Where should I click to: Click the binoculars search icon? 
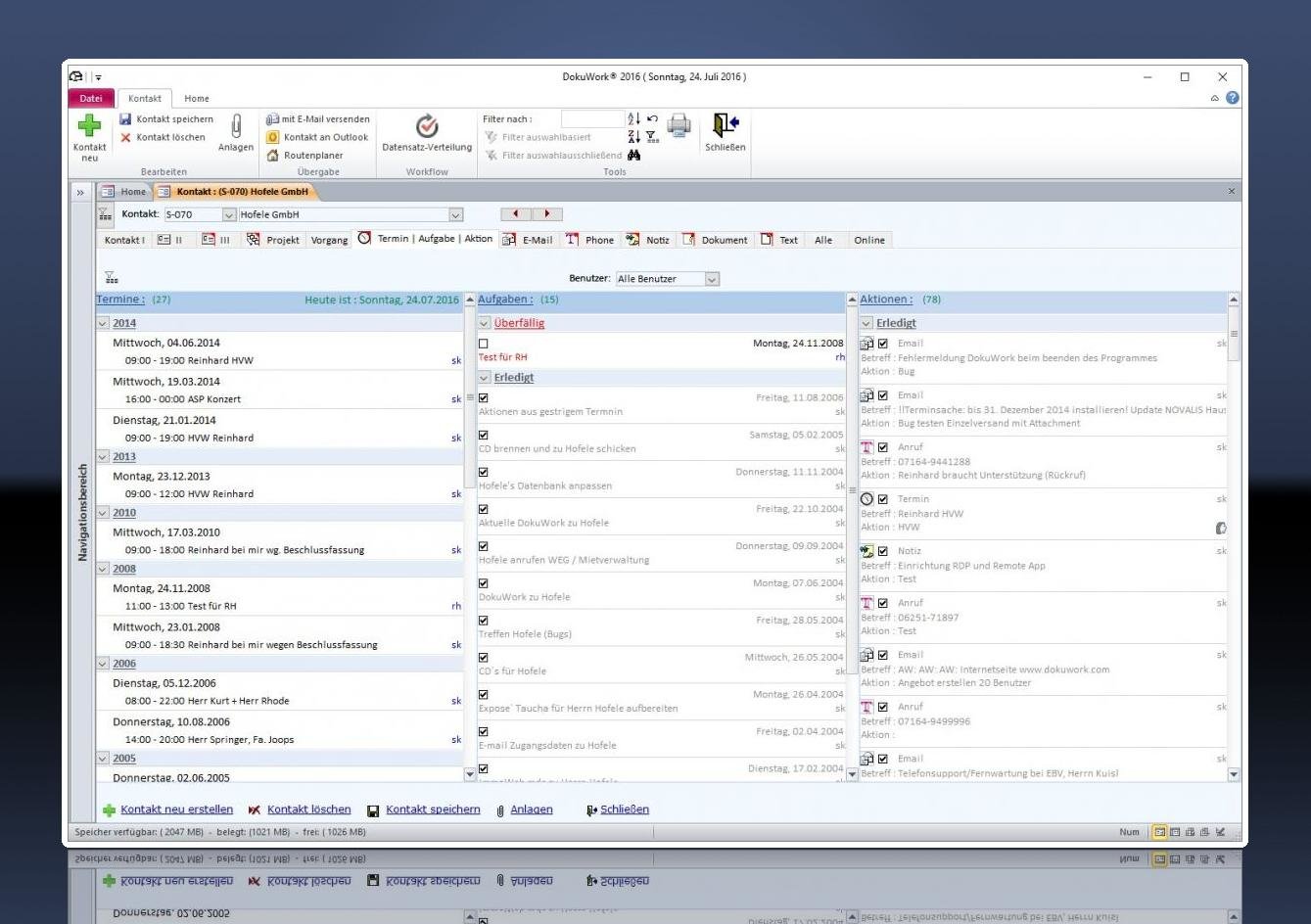[634, 155]
